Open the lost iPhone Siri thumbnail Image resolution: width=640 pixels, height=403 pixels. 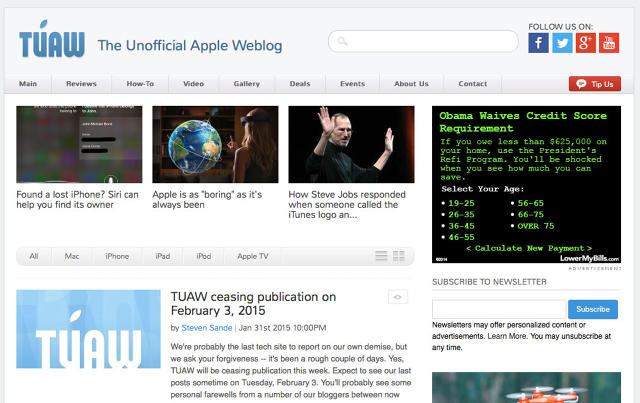[79, 144]
